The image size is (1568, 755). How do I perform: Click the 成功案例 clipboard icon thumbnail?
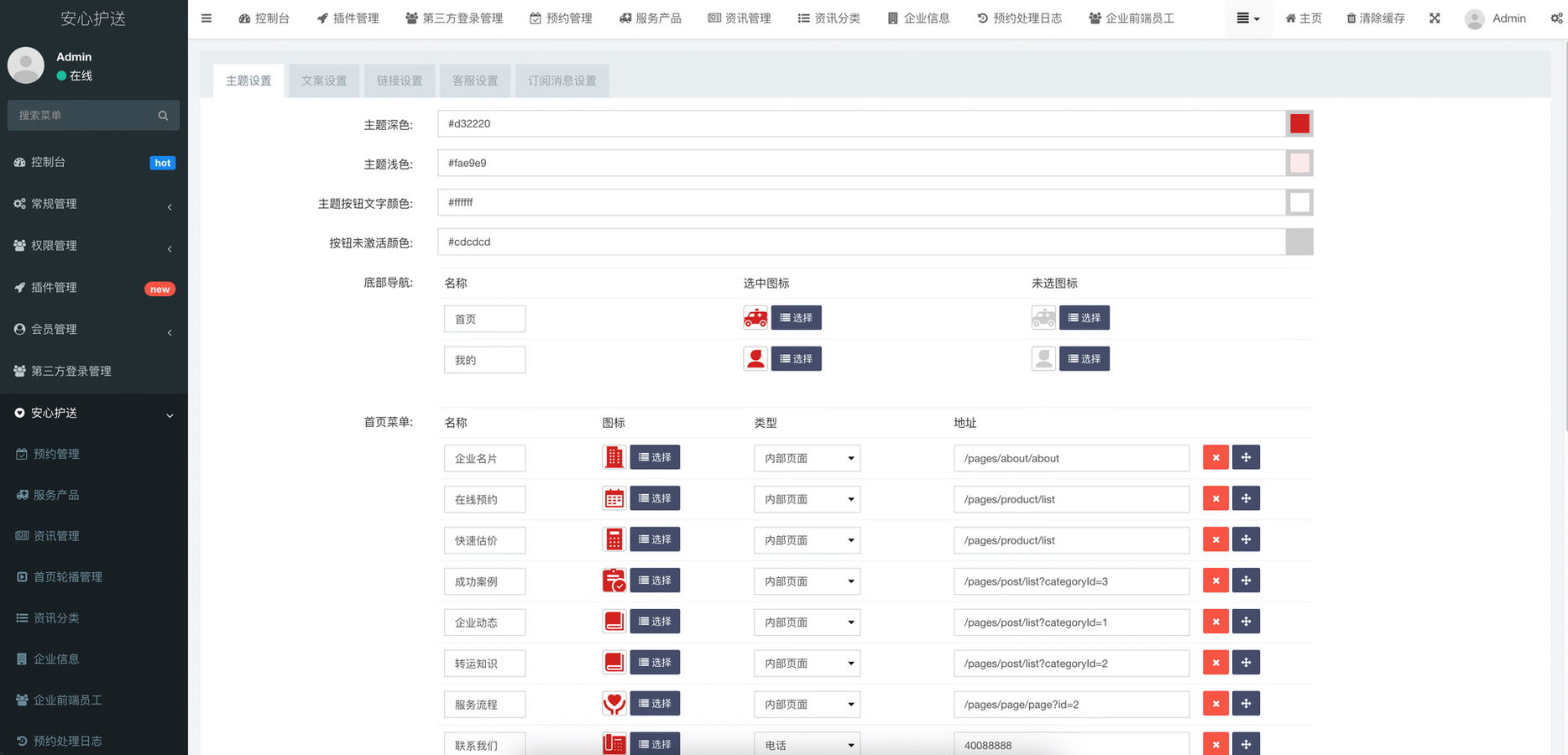point(614,581)
